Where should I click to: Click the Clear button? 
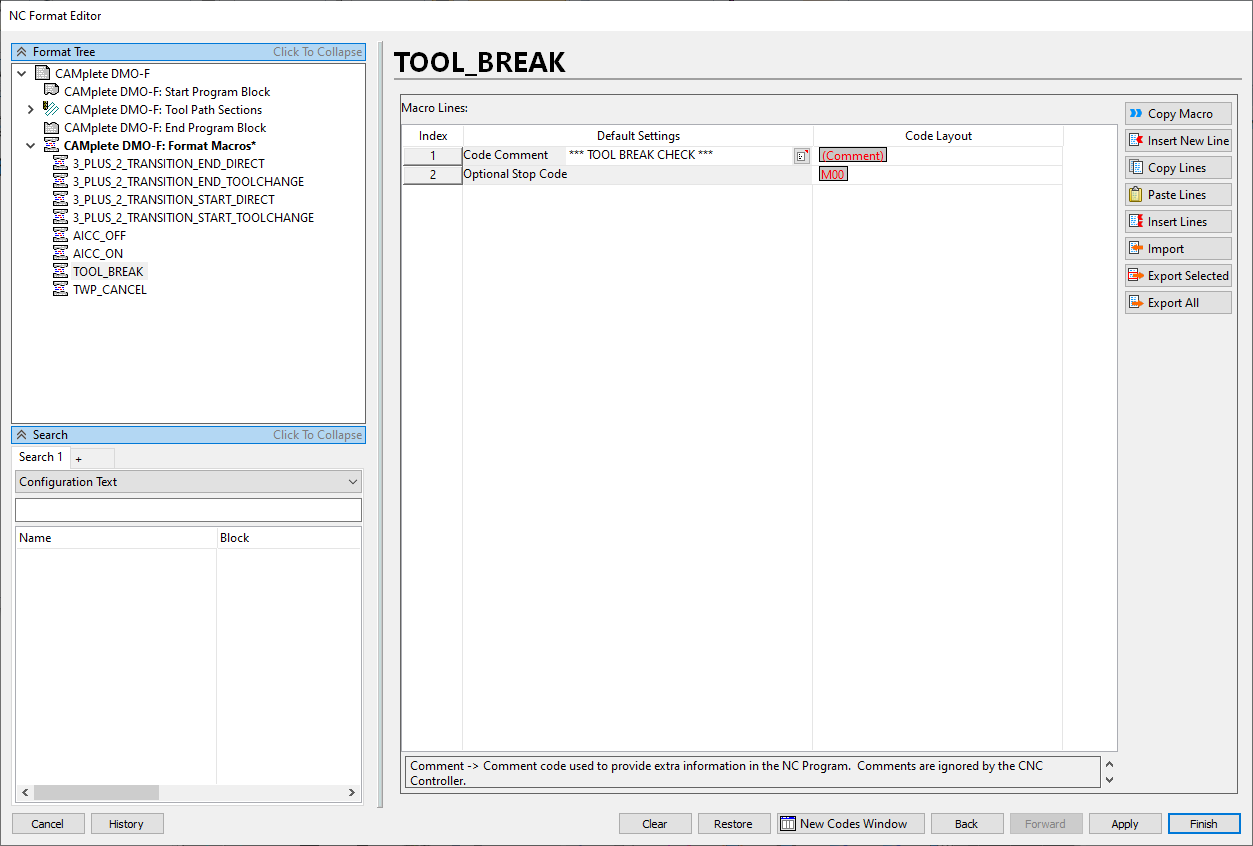click(x=655, y=824)
